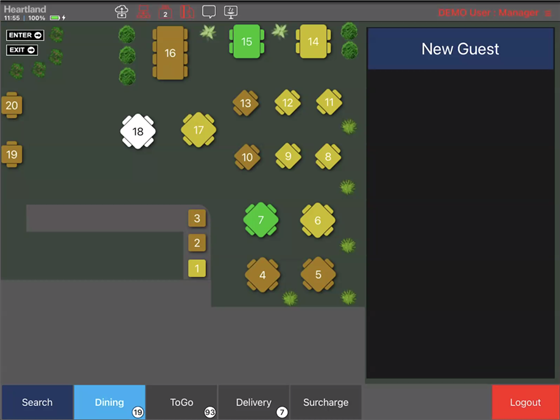The width and height of the screenshot is (560, 420).
Task: Click the red network terminals status icon
Action: point(143,12)
